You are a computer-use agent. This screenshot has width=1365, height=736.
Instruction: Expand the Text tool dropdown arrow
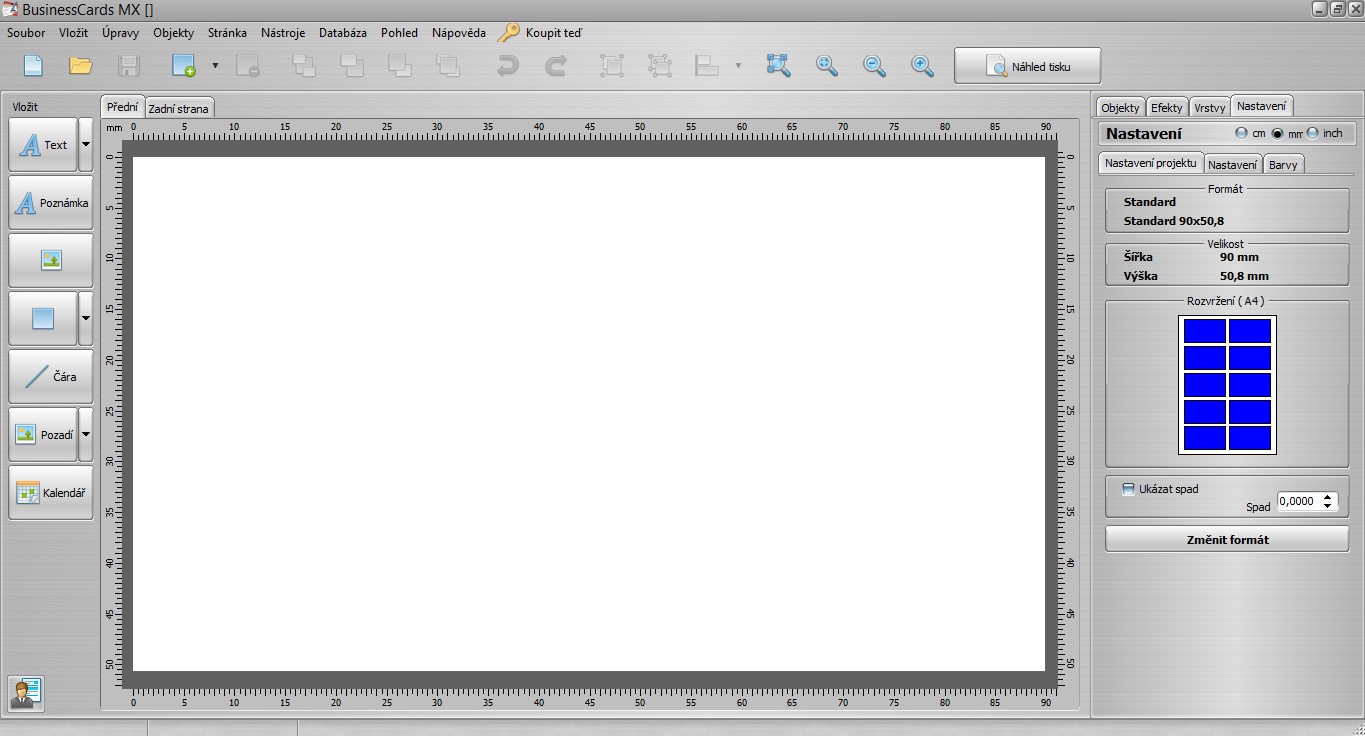(x=85, y=145)
